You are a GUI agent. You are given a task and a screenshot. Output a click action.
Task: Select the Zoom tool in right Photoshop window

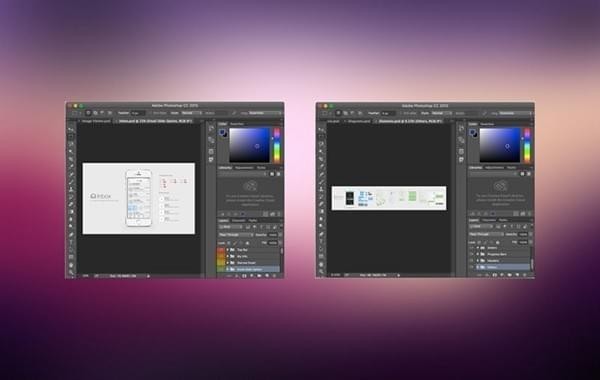(x=321, y=271)
